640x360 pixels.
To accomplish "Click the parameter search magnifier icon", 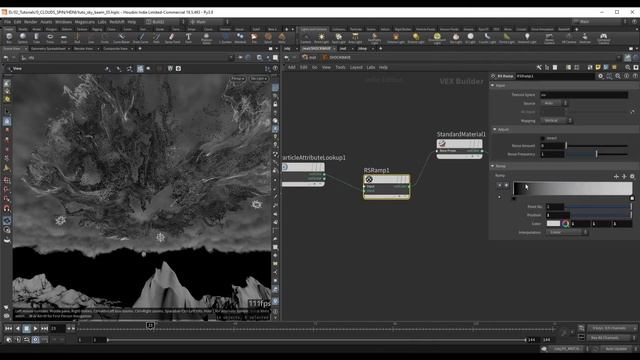I will pyautogui.click(x=618, y=76).
